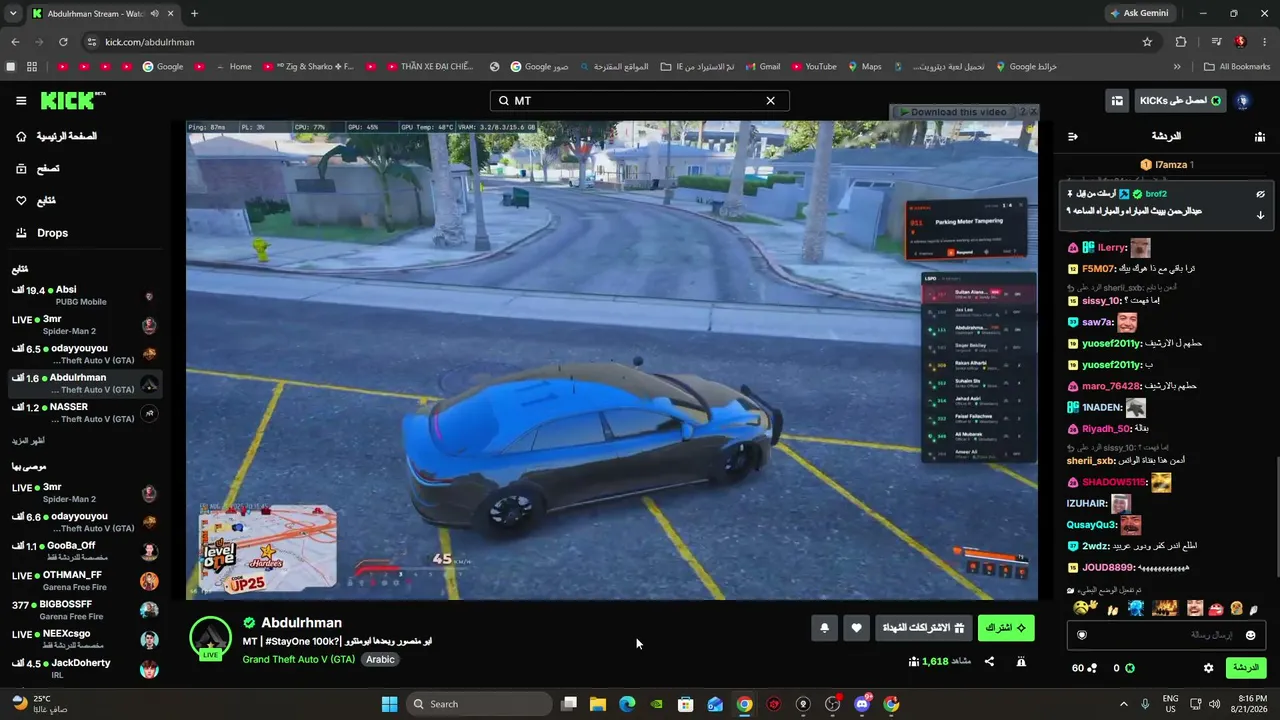Image resolution: width=1280 pixels, height=720 pixels.
Task: Open the All Bookmarks folder
Action: tap(1238, 67)
